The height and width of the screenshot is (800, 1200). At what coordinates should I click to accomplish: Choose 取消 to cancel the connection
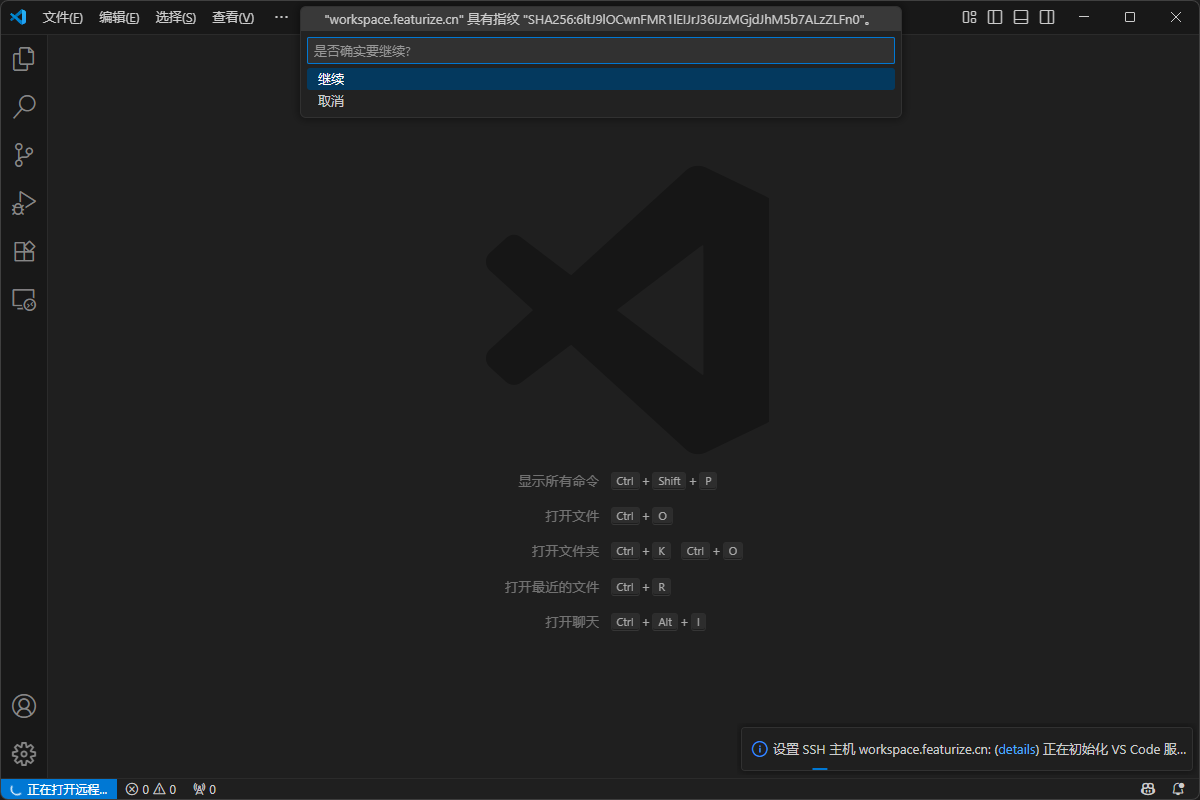[x=601, y=101]
